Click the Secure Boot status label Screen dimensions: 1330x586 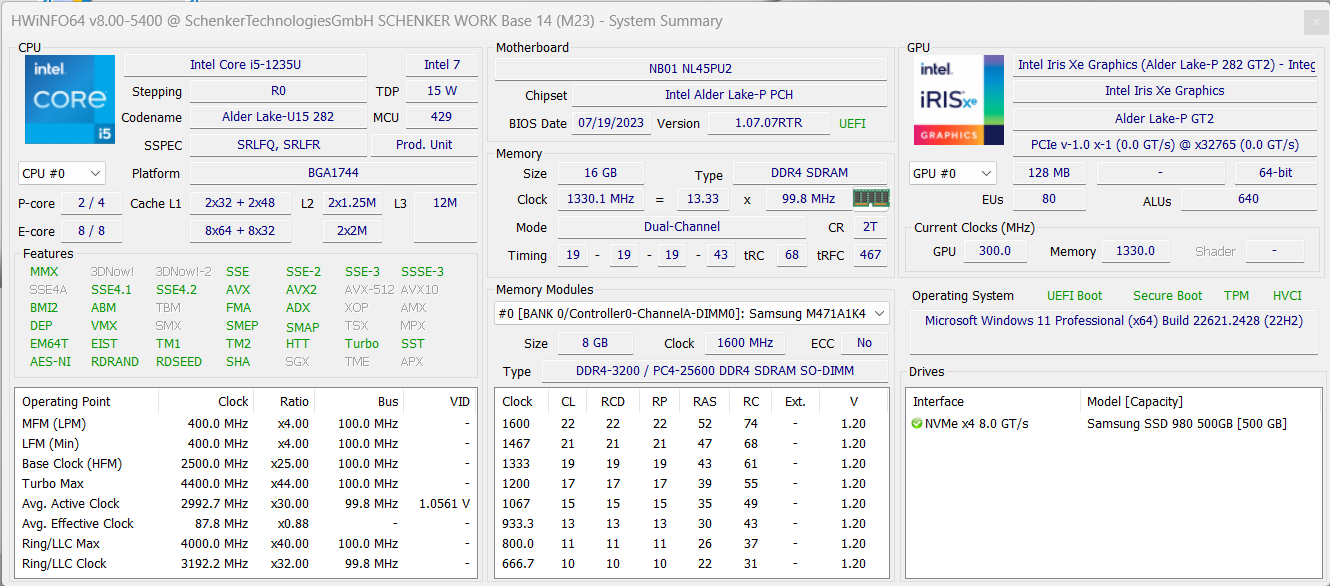[x=1167, y=296]
